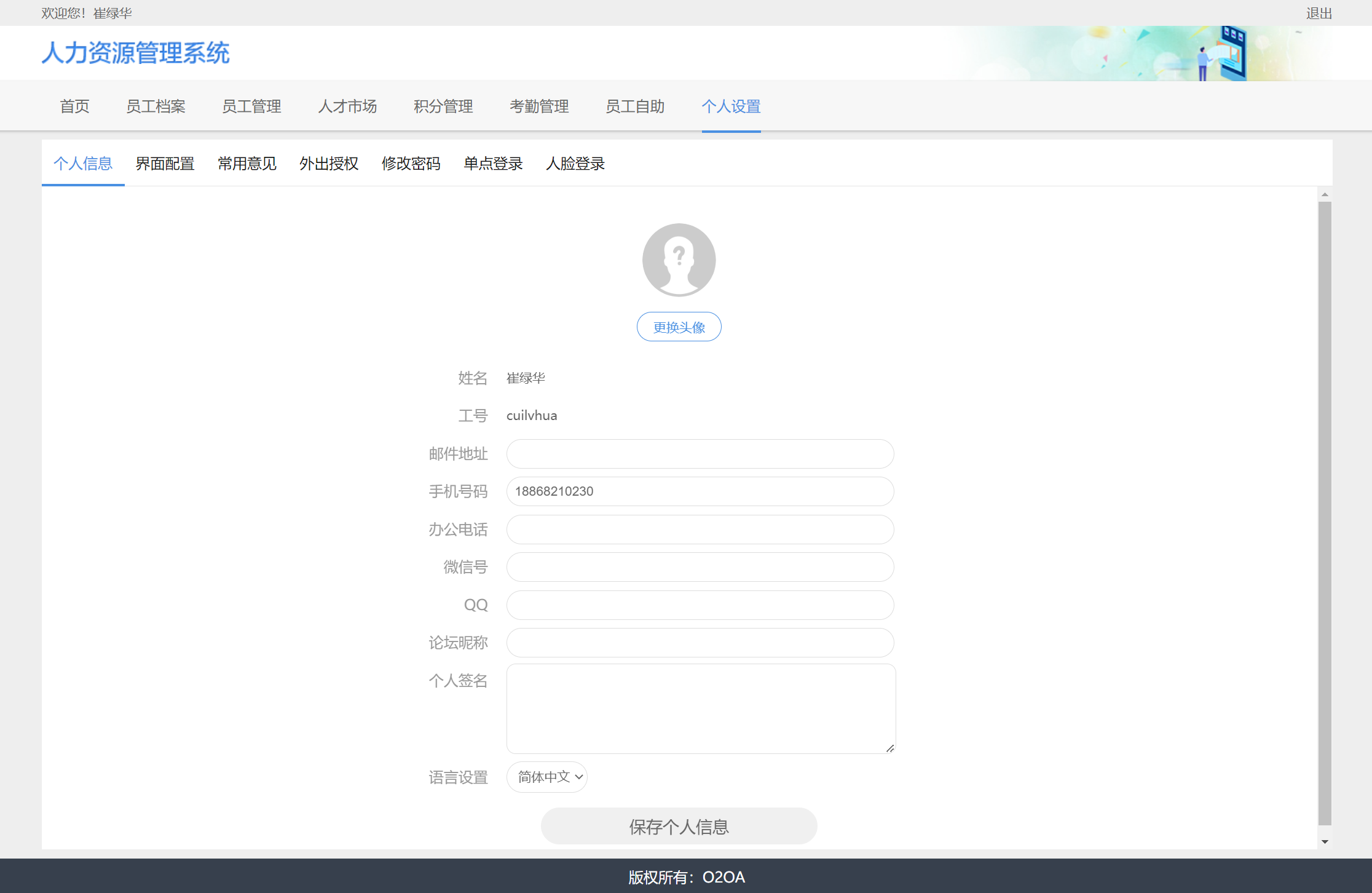The height and width of the screenshot is (893, 1372).
Task: Open the 考勤管理 menu item
Action: 539,106
